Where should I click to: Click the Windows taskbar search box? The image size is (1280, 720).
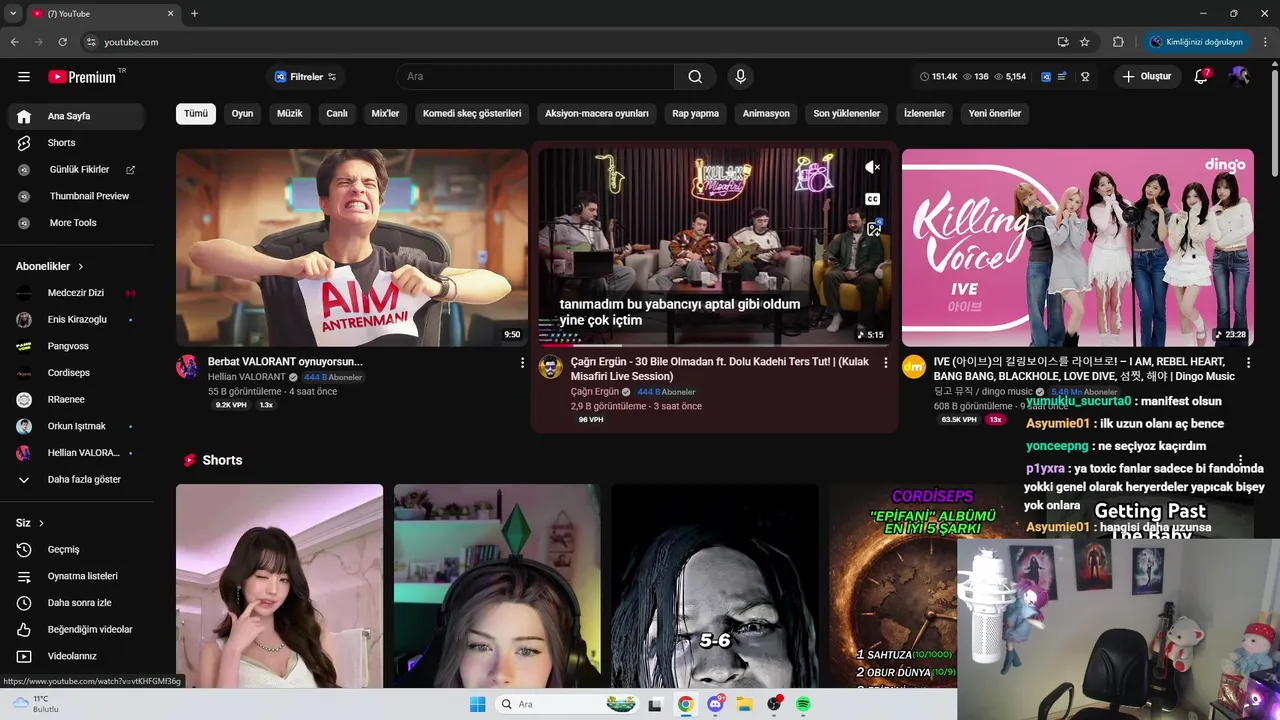569,704
